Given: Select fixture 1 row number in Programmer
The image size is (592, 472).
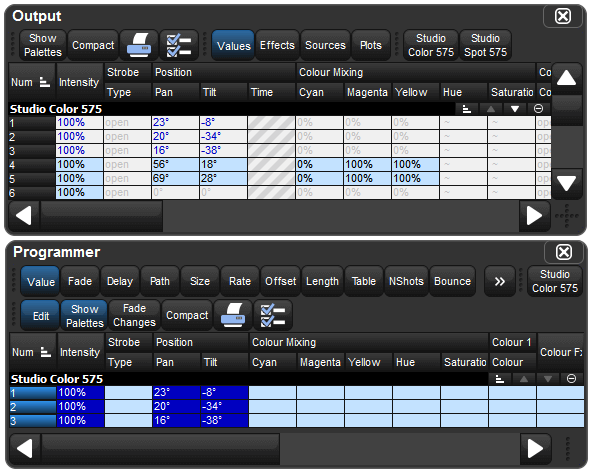Looking at the screenshot, I should (33, 393).
